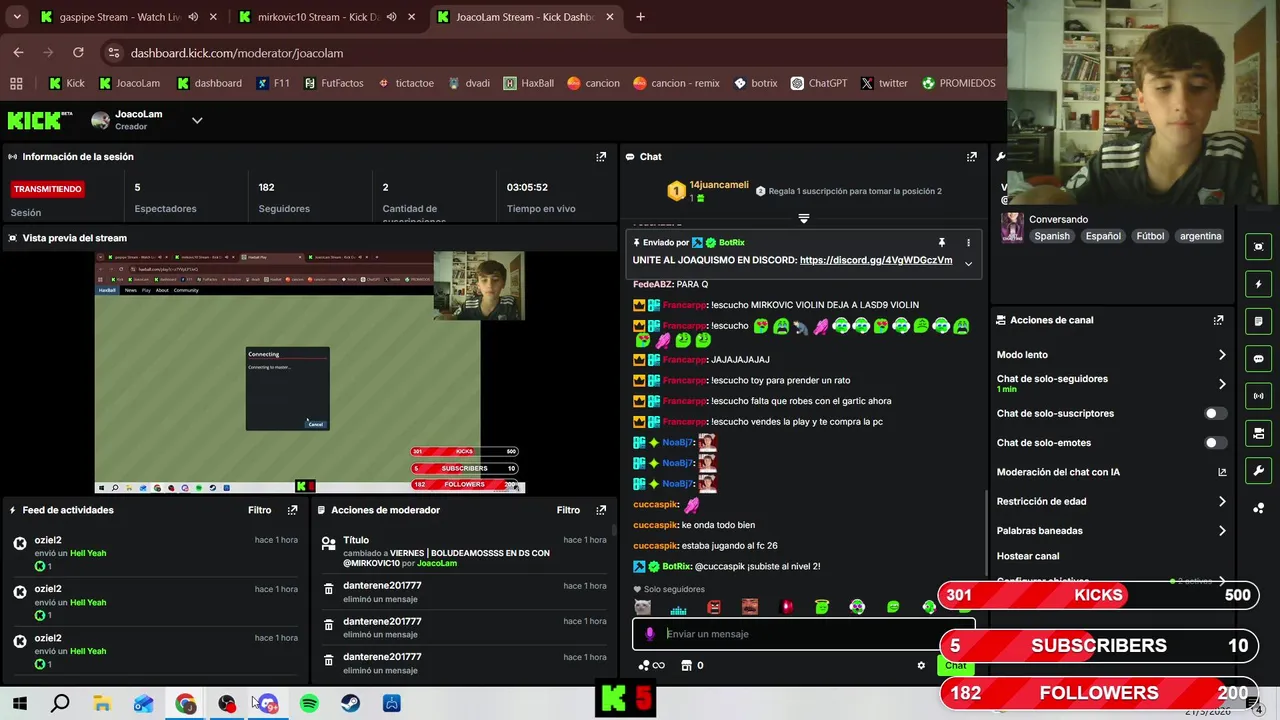
Task: Click the Fútbol tag
Action: click(x=1150, y=236)
